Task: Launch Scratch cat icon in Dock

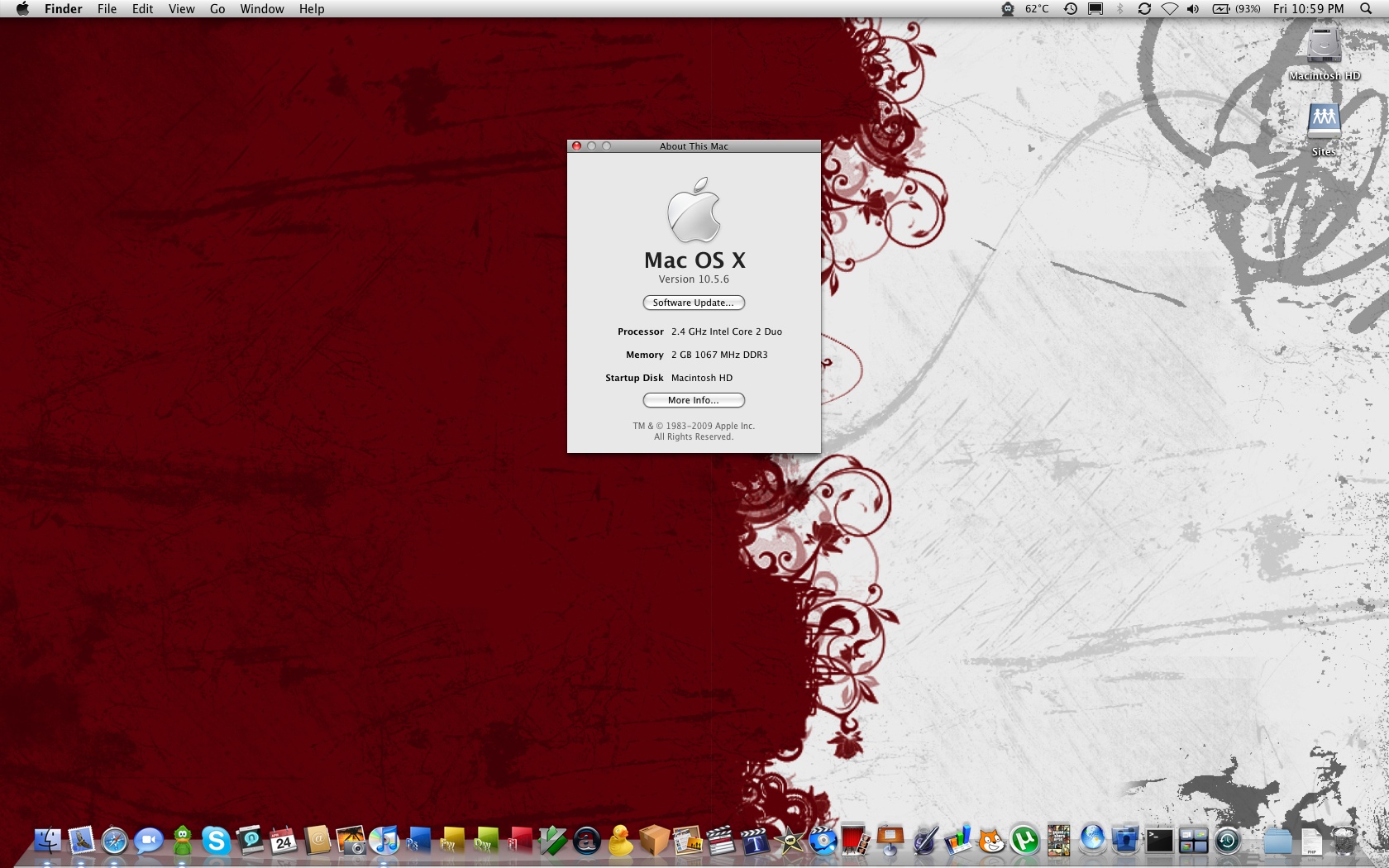Action: 991,841
